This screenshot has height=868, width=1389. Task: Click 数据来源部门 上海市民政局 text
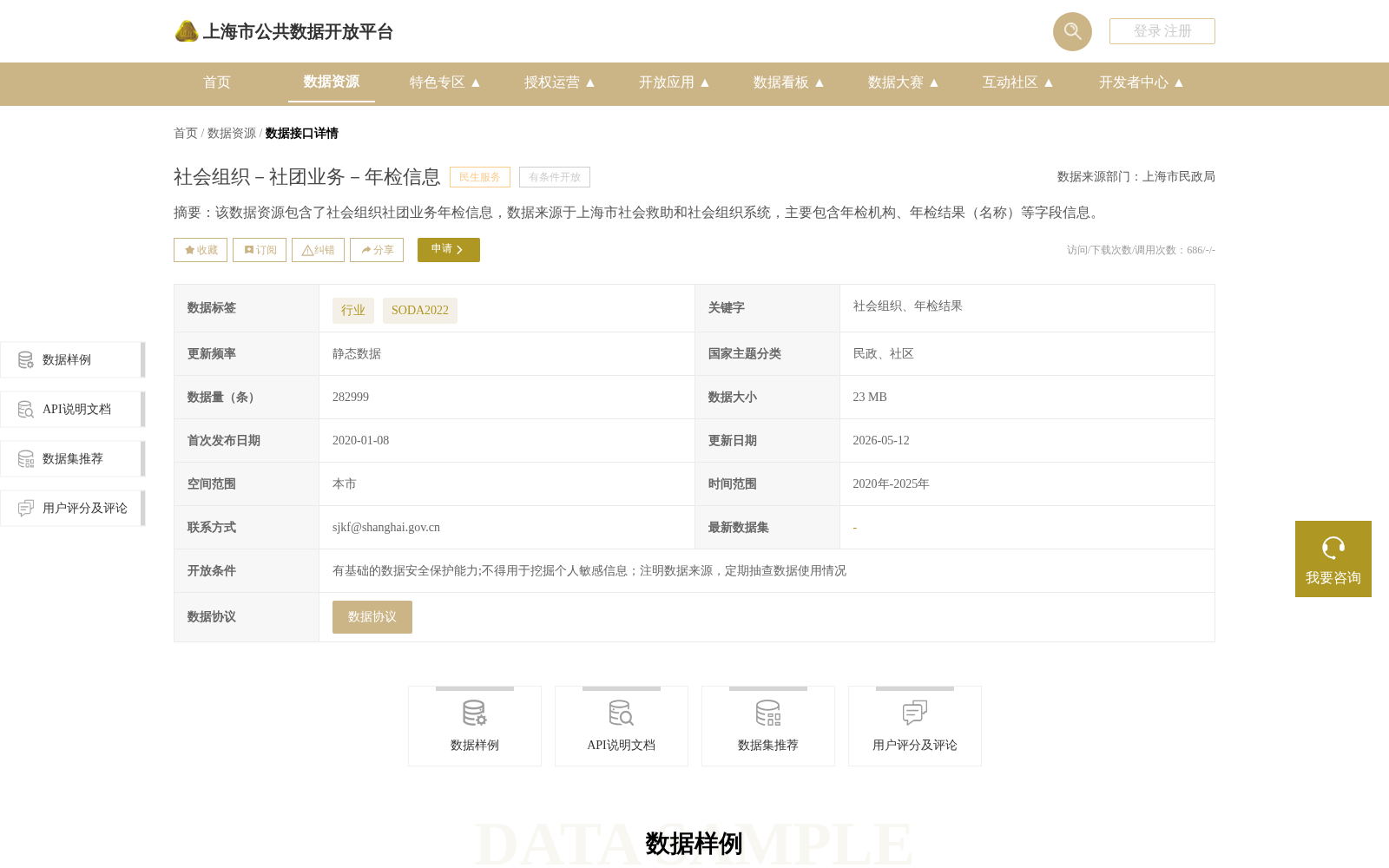click(1136, 176)
